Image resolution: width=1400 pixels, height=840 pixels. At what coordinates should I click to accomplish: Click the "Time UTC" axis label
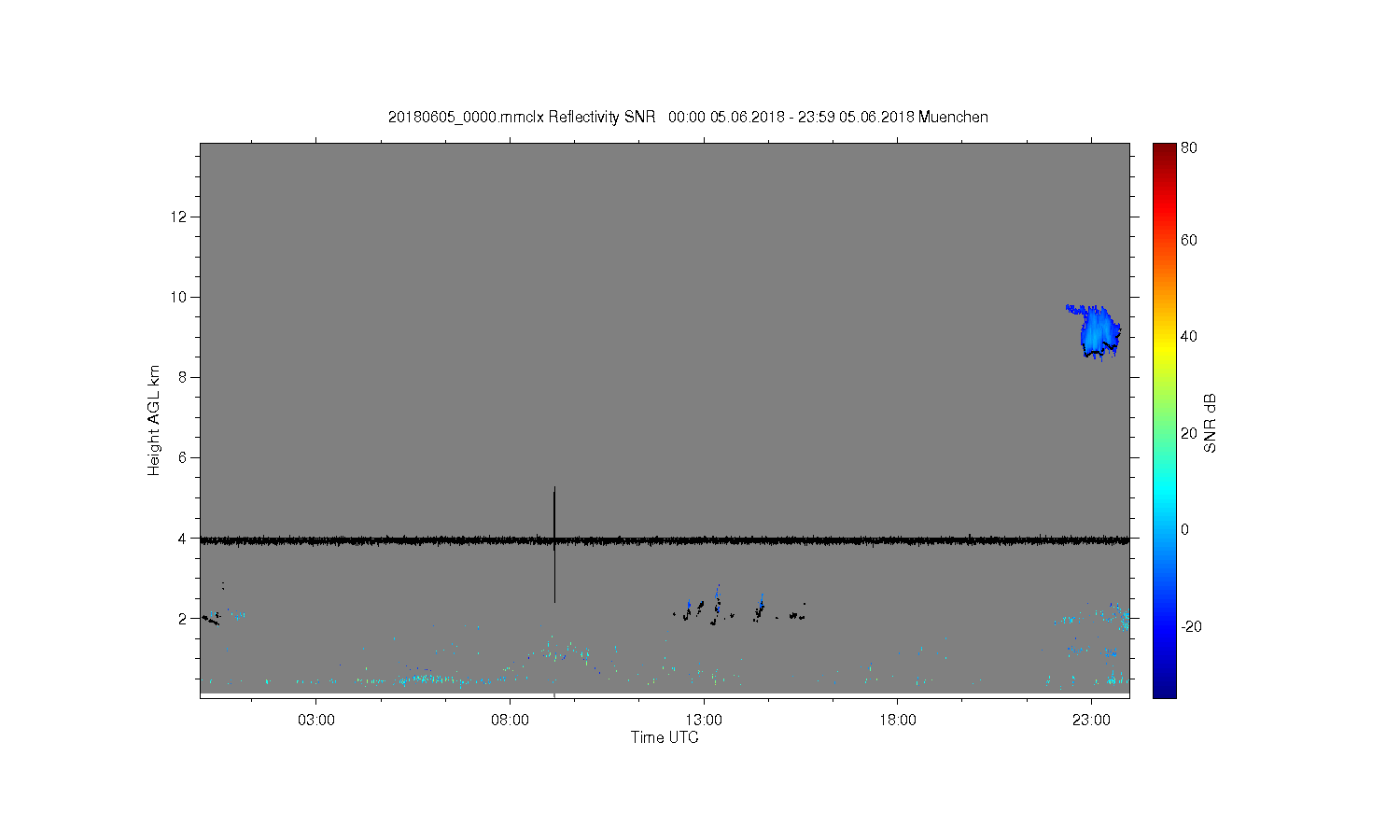[665, 737]
